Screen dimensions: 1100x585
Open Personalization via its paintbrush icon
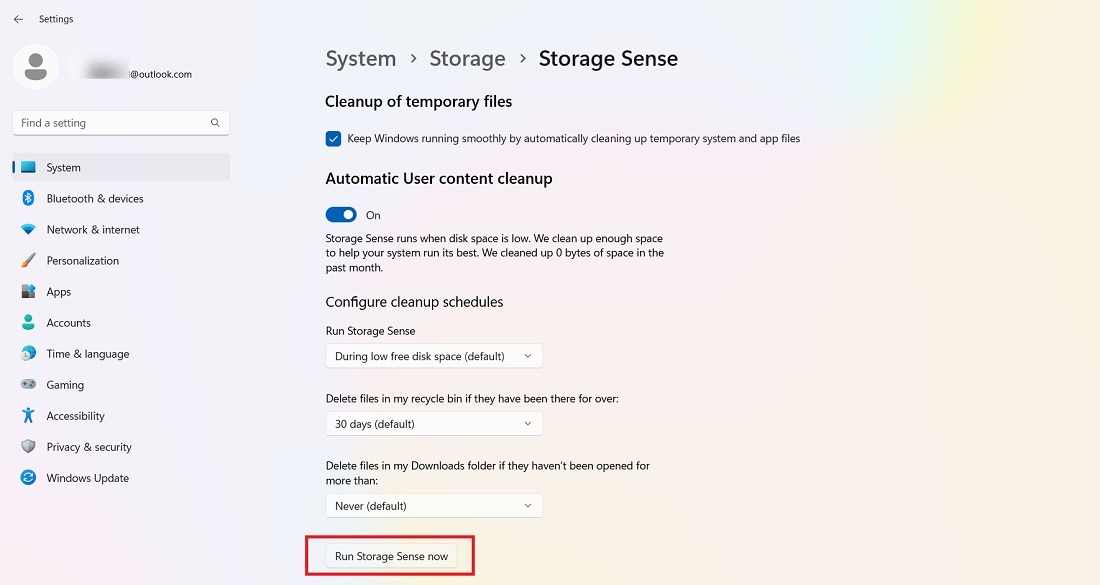click(29, 260)
